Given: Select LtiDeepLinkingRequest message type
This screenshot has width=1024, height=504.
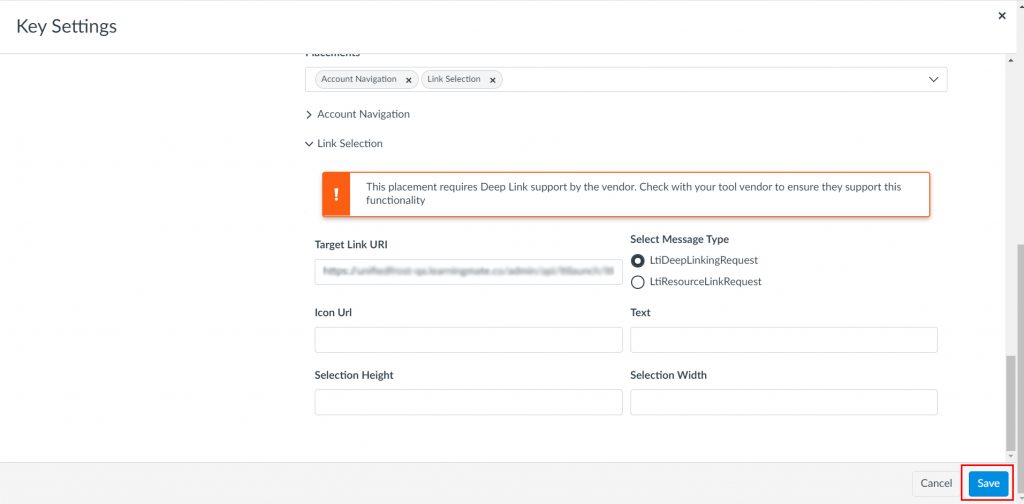Looking at the screenshot, I should tap(638, 260).
